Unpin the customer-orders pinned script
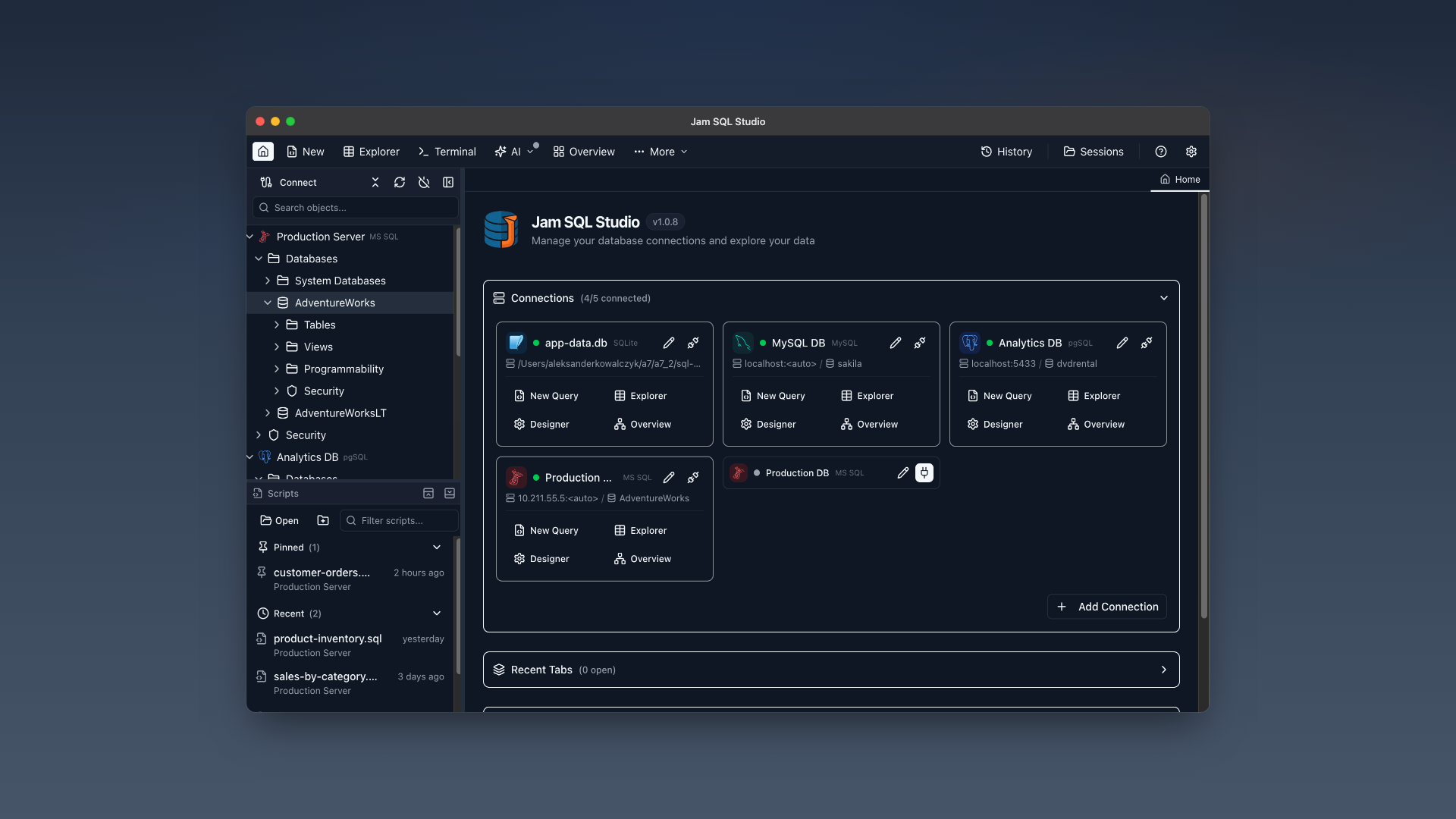Viewport: 1456px width, 819px height. click(x=262, y=573)
